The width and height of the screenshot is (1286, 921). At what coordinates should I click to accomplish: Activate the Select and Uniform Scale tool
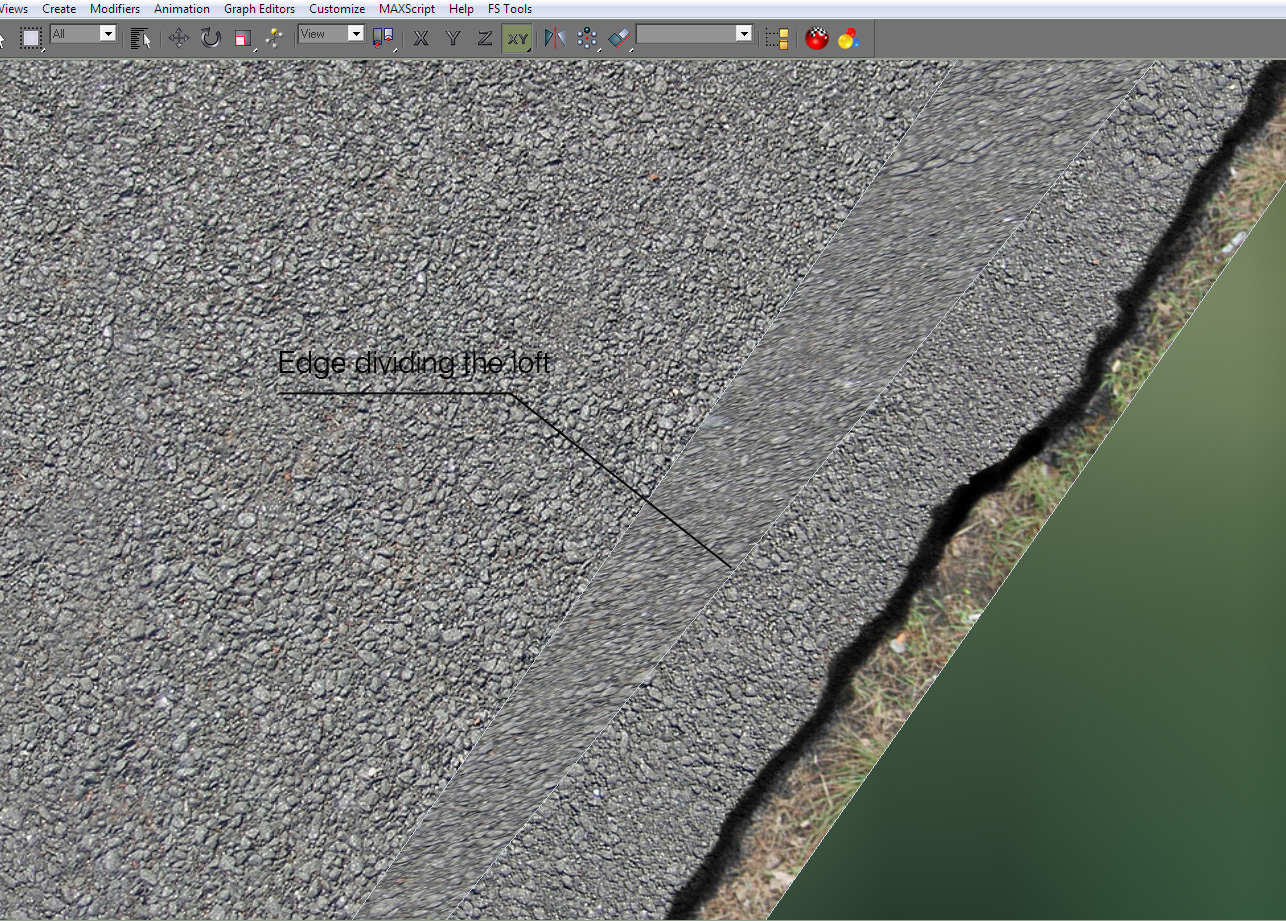pos(242,38)
